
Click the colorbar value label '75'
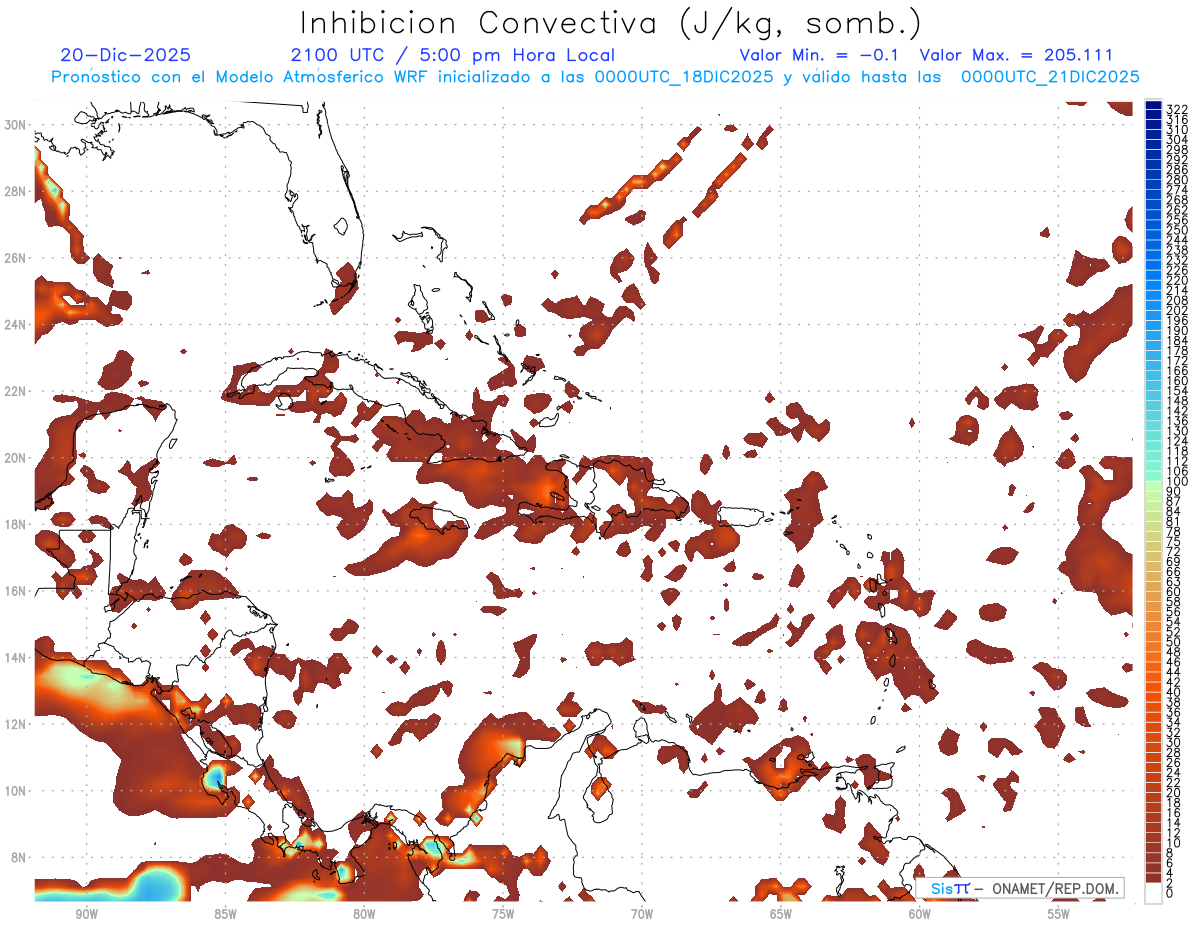(1174, 541)
